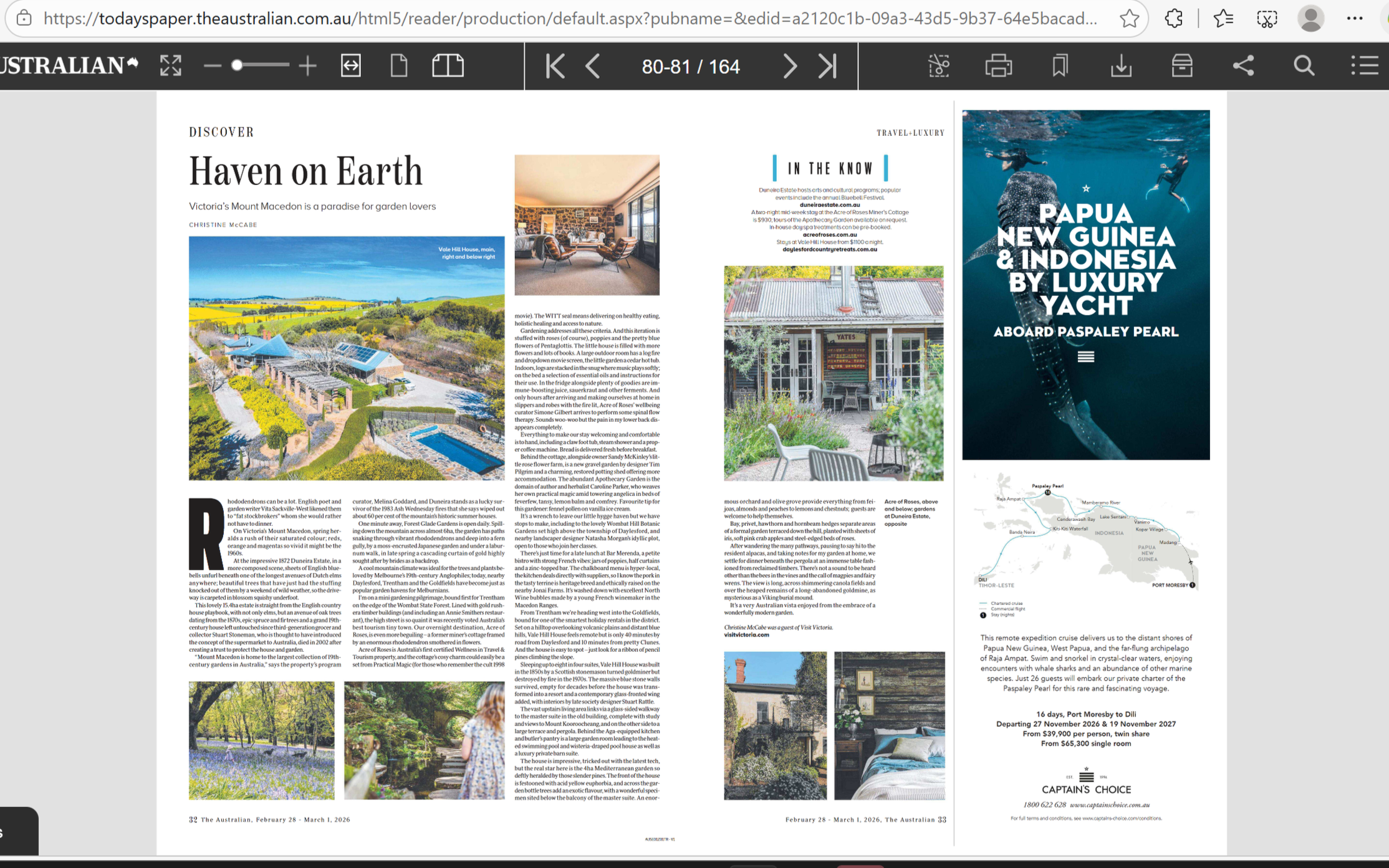Screen dimensions: 1389x868
Task: Toggle fullscreen mode icon
Action: [x=170, y=65]
